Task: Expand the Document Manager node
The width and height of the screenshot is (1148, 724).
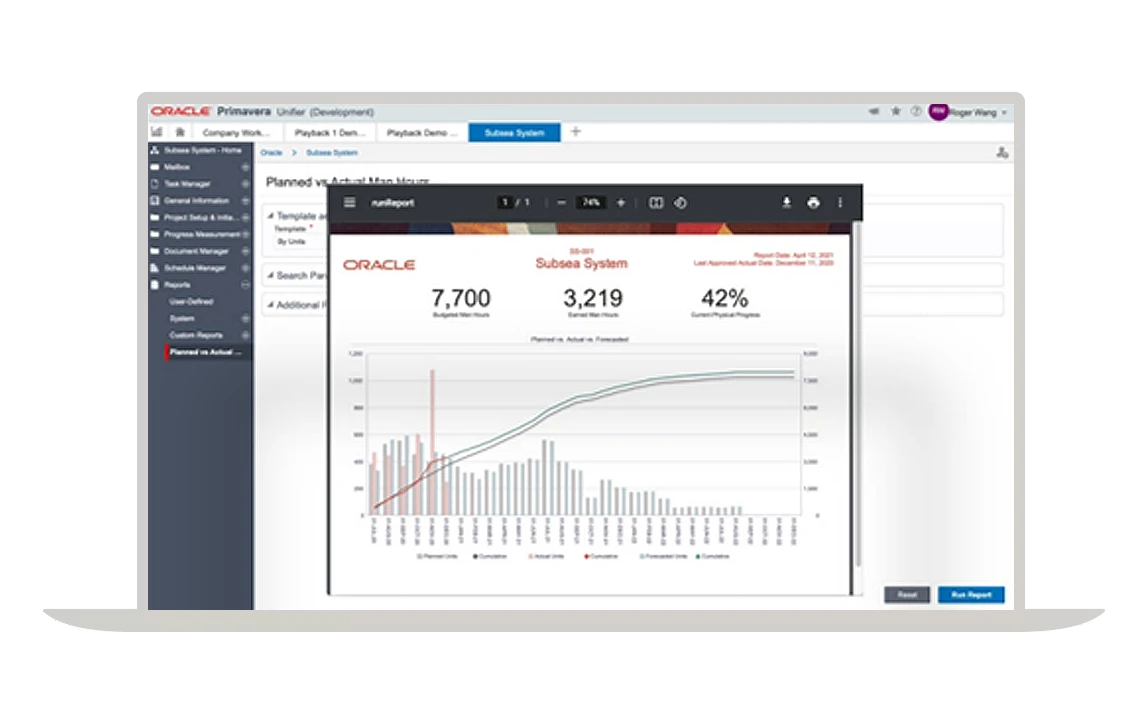Action: click(x=245, y=251)
